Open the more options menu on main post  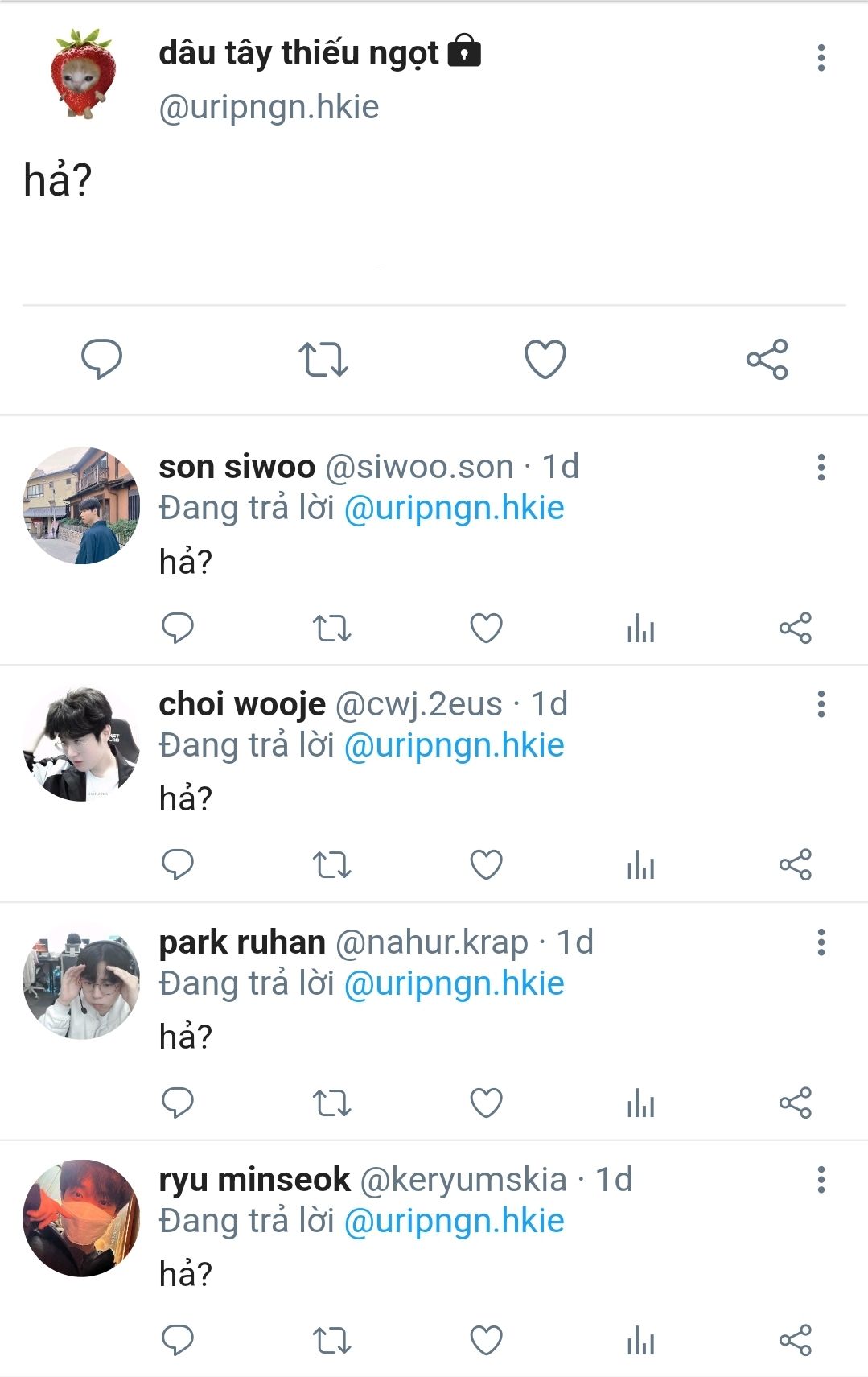(x=821, y=58)
